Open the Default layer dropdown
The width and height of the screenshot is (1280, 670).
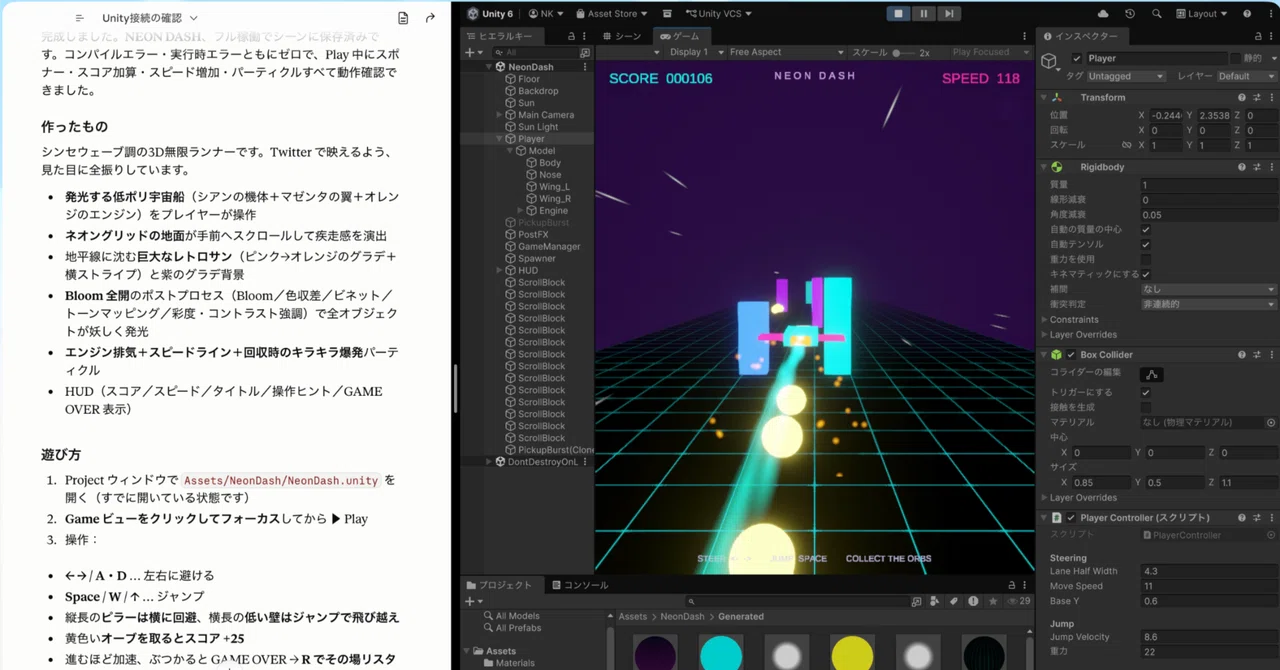tap(1246, 76)
